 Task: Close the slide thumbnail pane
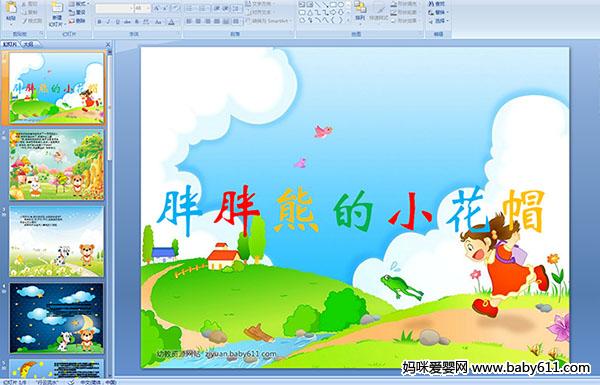point(108,44)
